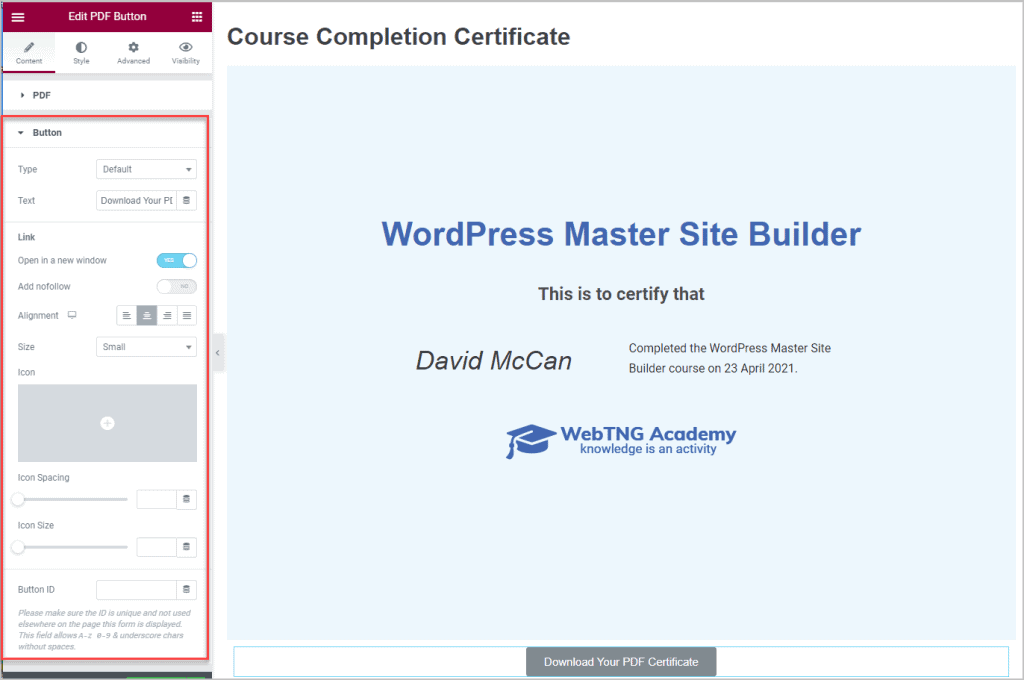Select left alignment icon
The image size is (1024, 680).
127,316
